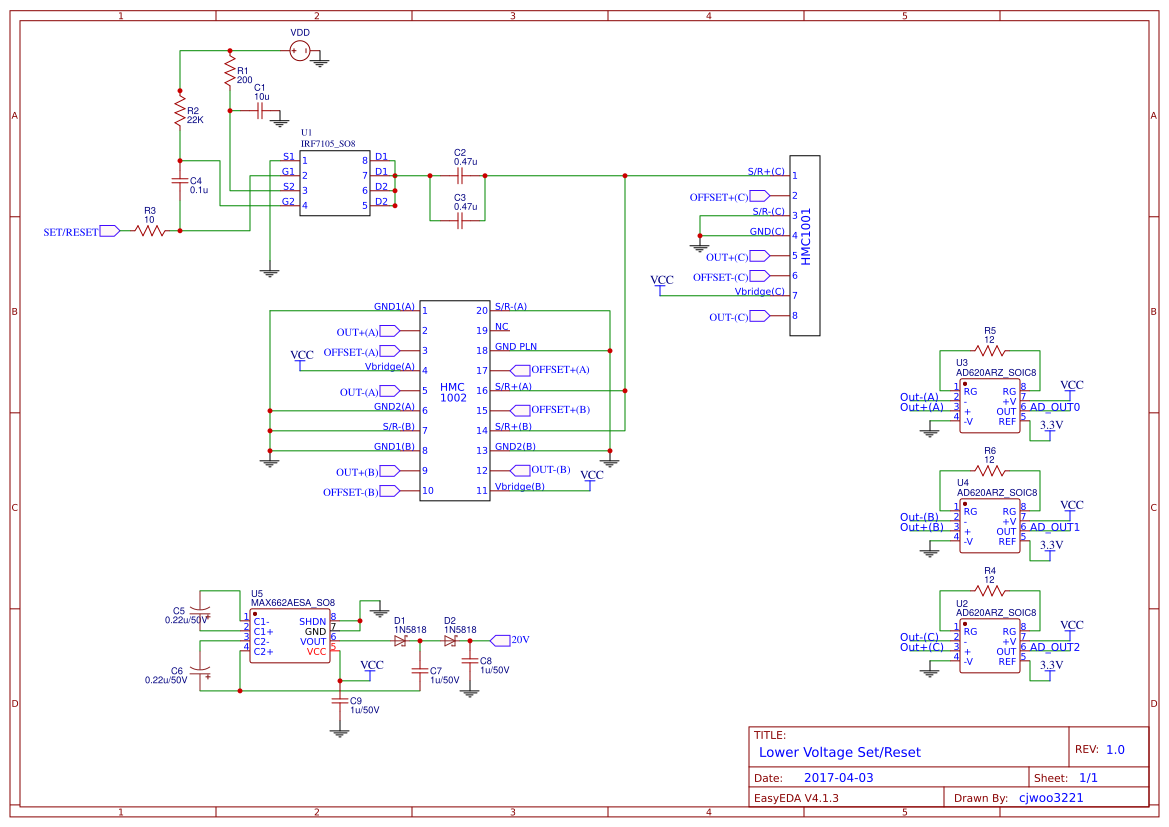
Task: Click the HMC1002 sensor component body
Action: pyautogui.click(x=455, y=400)
